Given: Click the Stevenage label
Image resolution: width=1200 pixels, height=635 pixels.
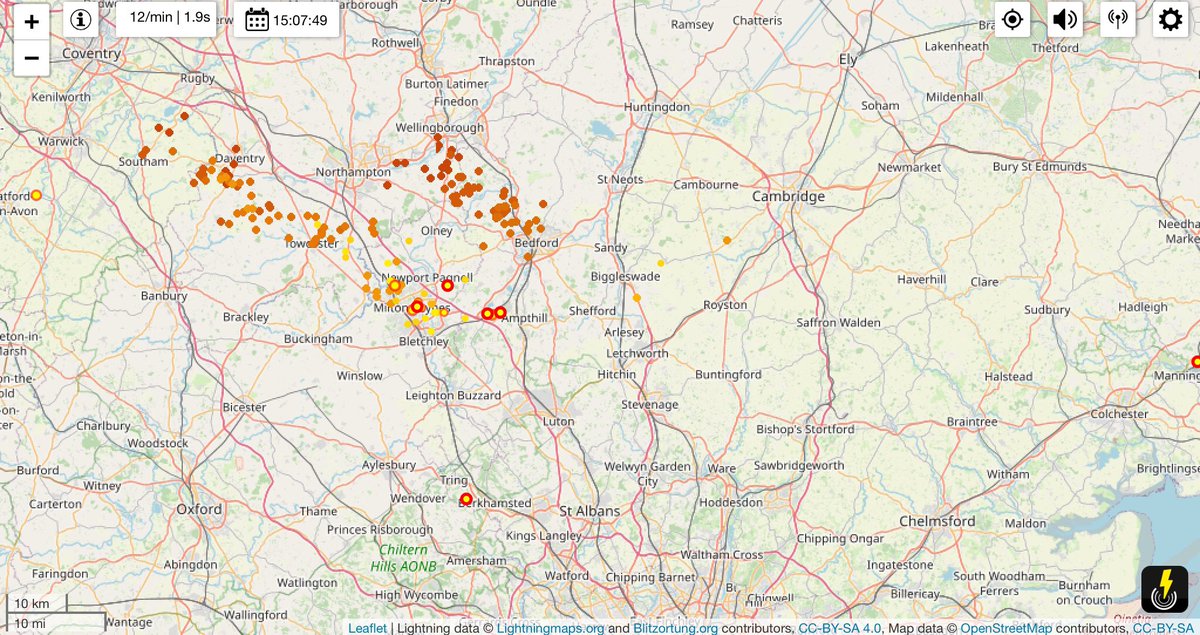Looking at the screenshot, I should [x=649, y=404].
